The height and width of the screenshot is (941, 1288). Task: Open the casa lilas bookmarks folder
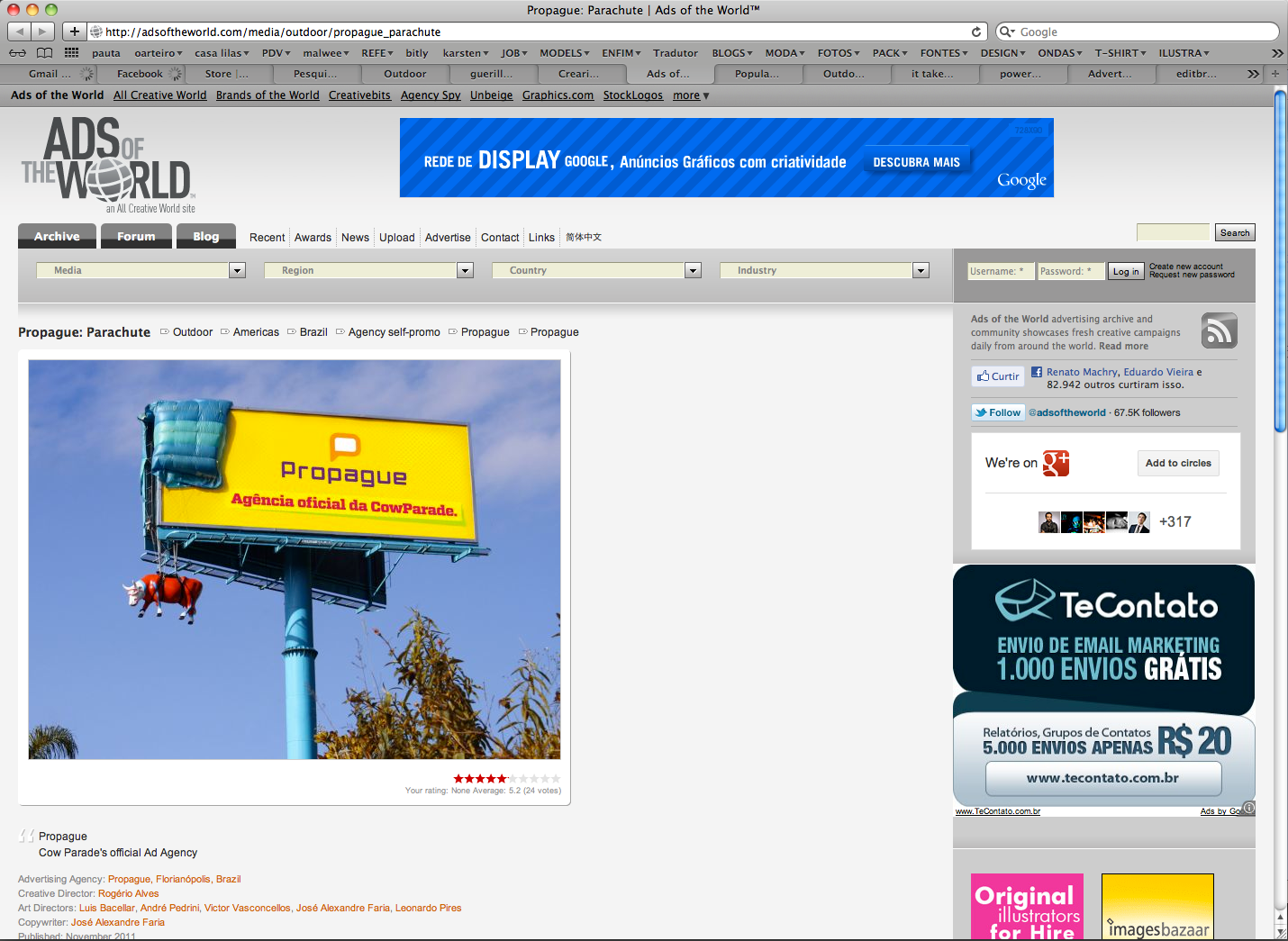pyautogui.click(x=222, y=53)
